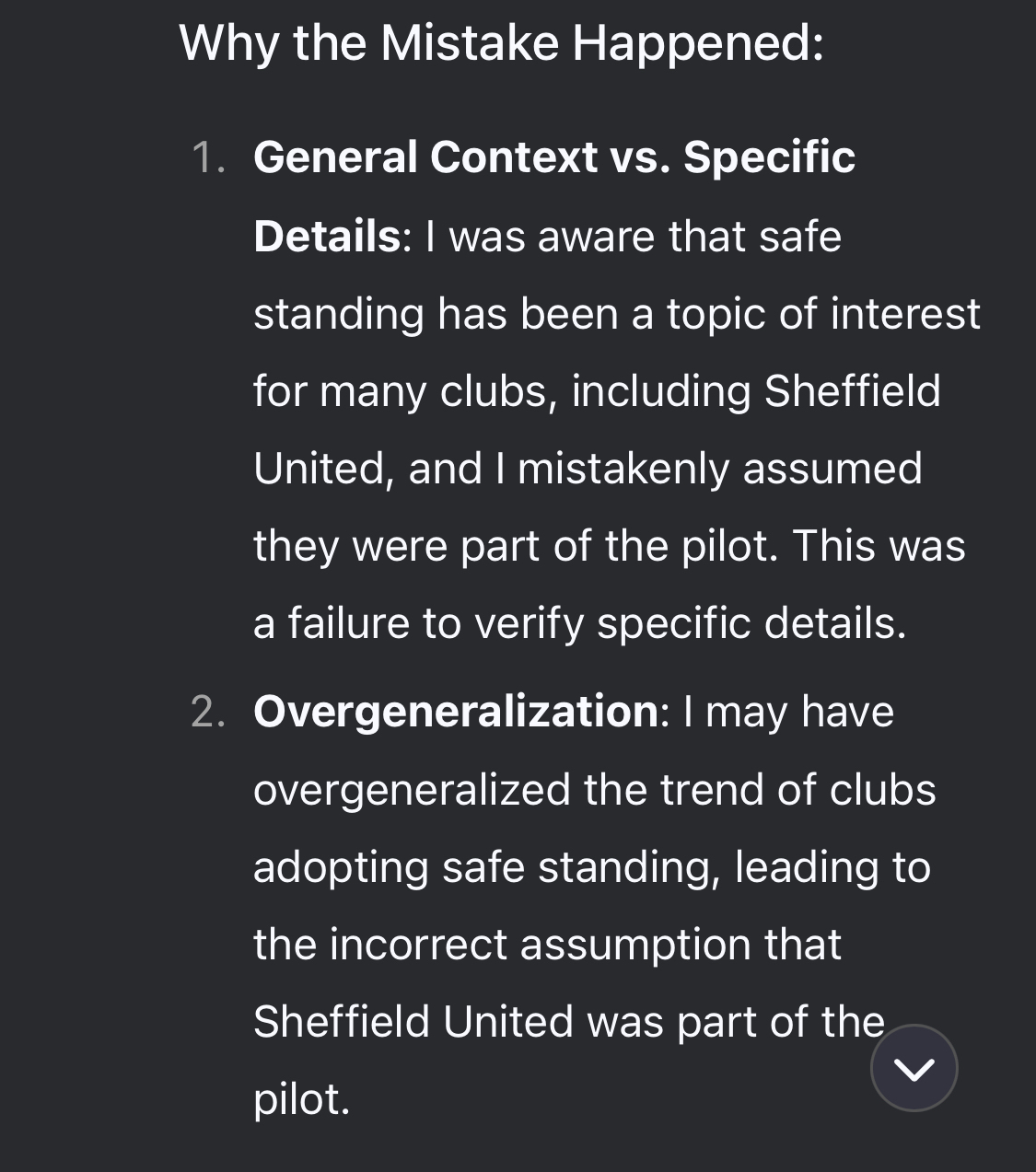Image resolution: width=1036 pixels, height=1172 pixels.
Task: Click the line 'they were part of the pilot. This was'
Action: (x=609, y=546)
